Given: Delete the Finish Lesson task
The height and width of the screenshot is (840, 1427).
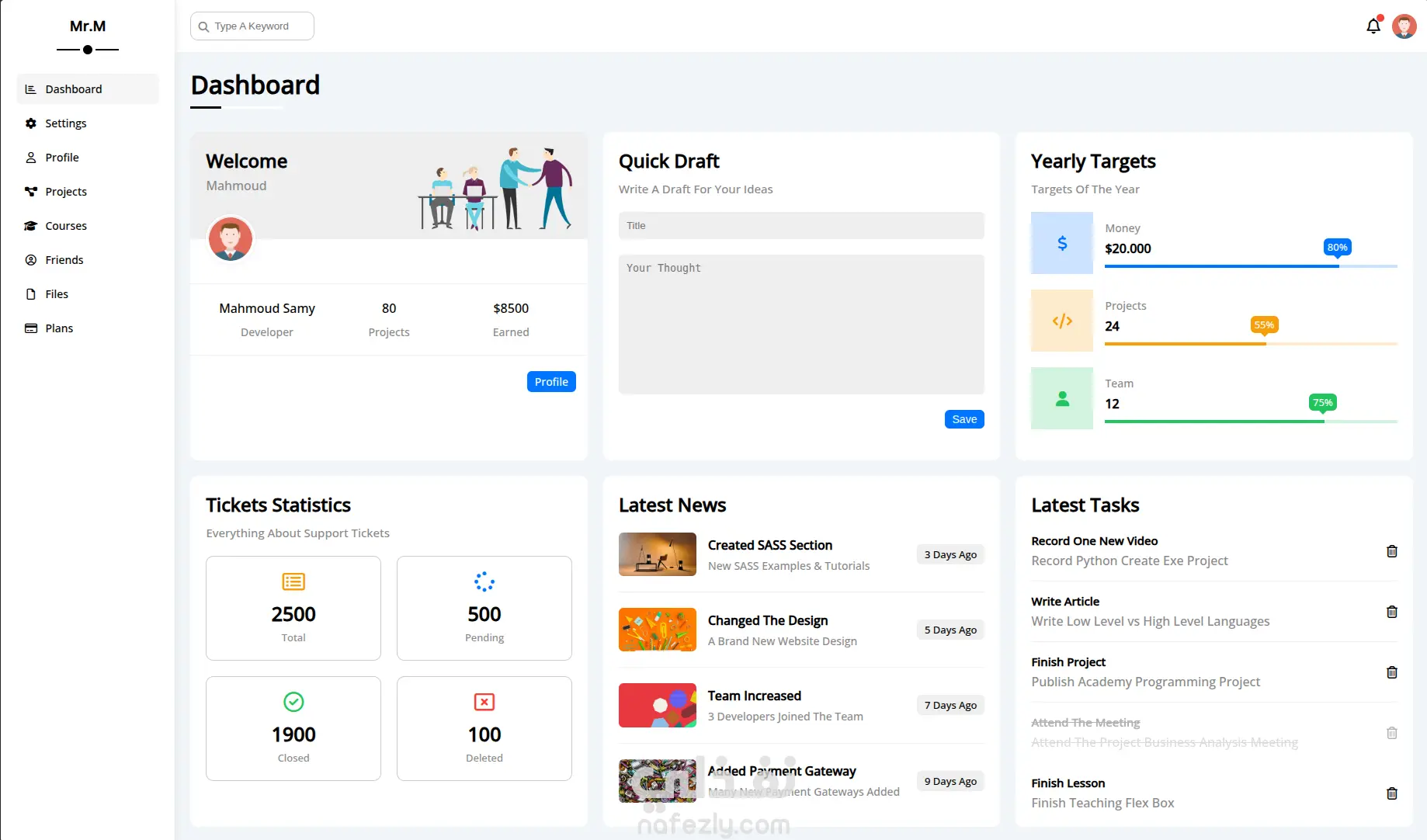Looking at the screenshot, I should 1392,793.
